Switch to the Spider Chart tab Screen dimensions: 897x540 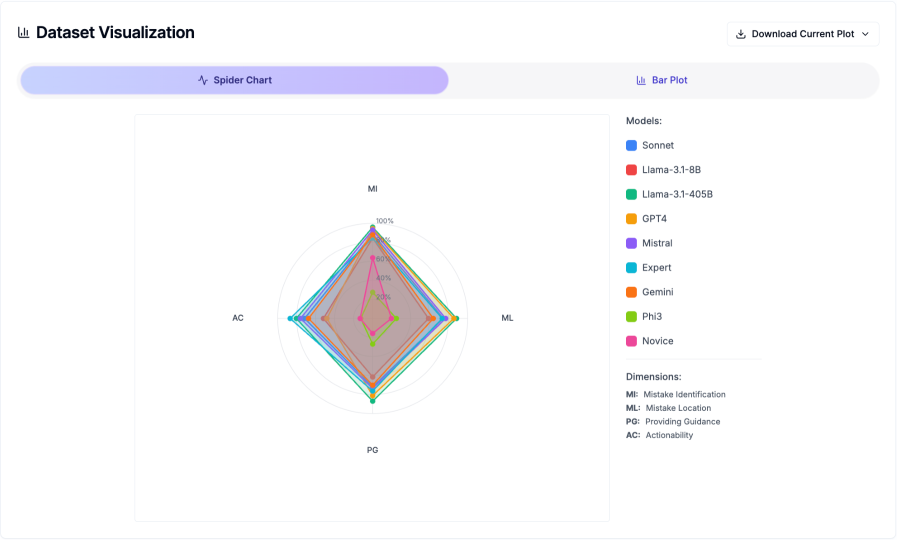point(234,80)
